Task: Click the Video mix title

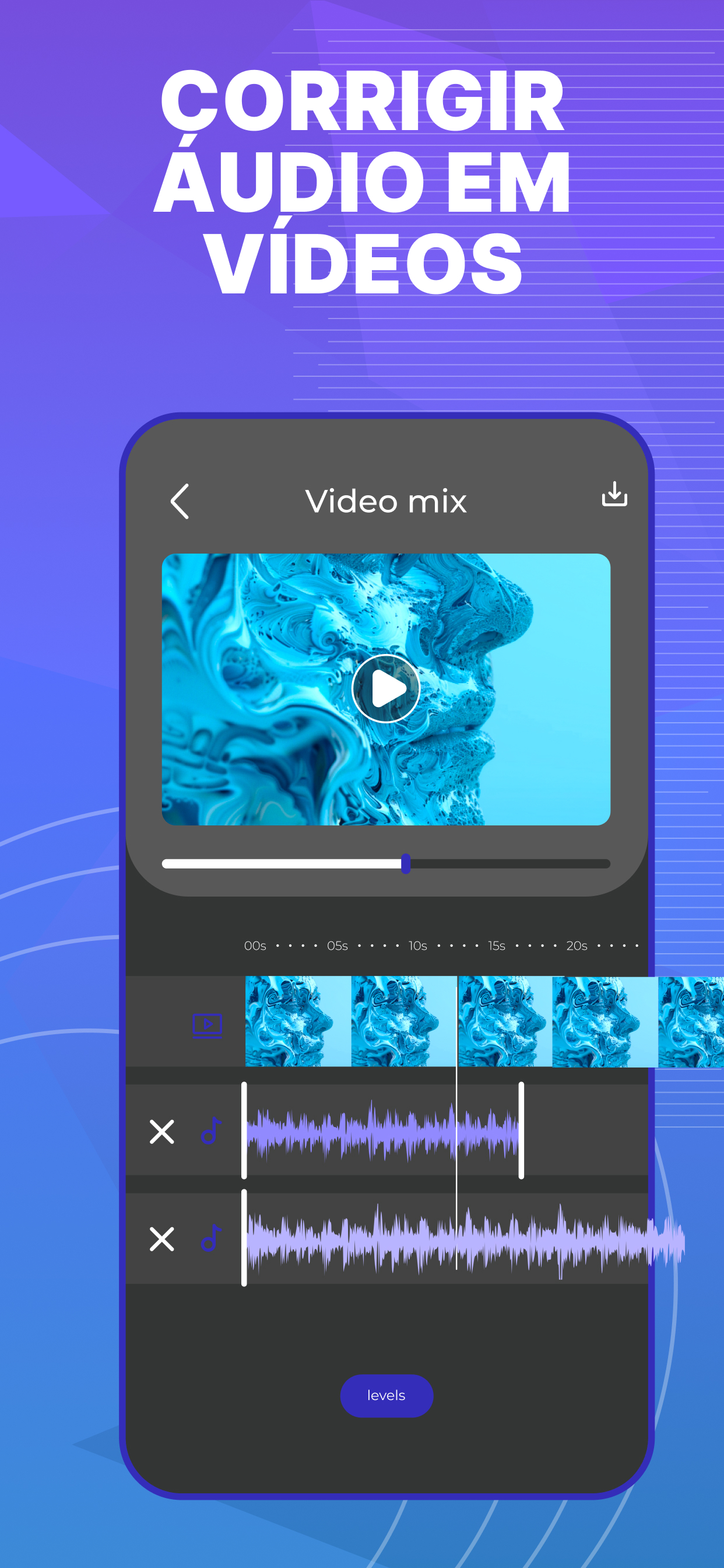Action: (386, 502)
